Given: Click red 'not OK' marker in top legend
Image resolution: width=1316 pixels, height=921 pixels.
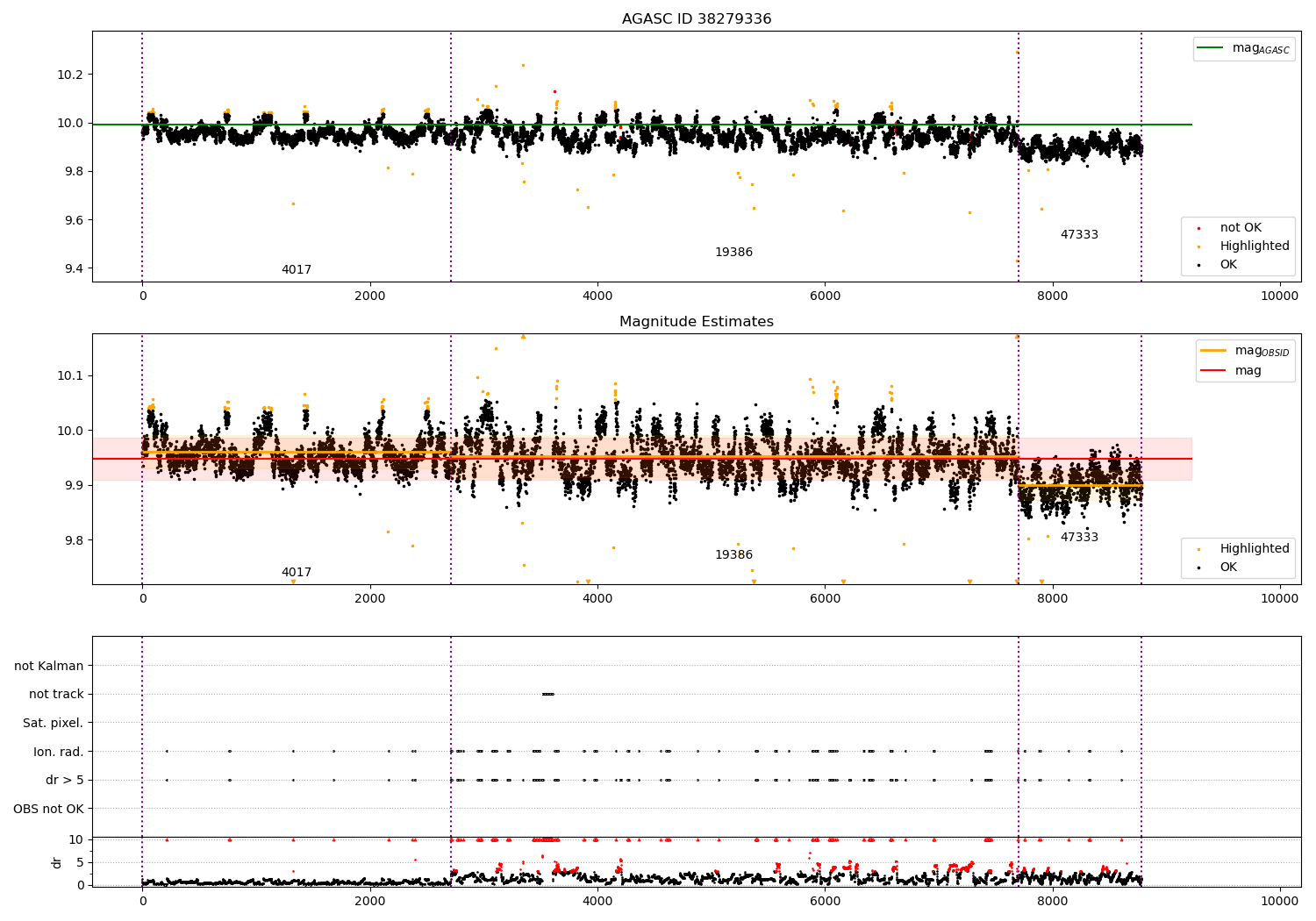Looking at the screenshot, I should (x=1199, y=228).
